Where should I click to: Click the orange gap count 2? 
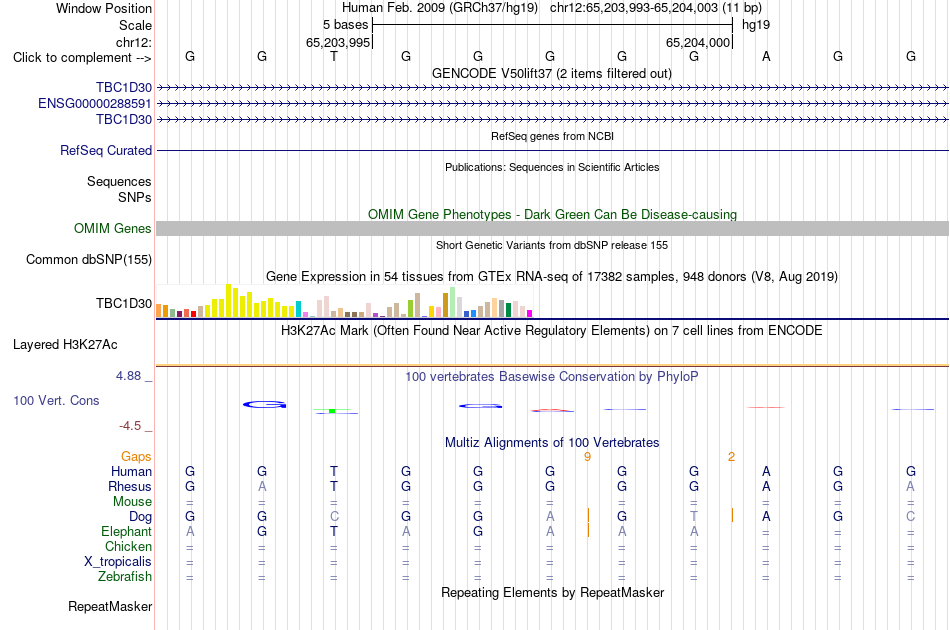731,457
